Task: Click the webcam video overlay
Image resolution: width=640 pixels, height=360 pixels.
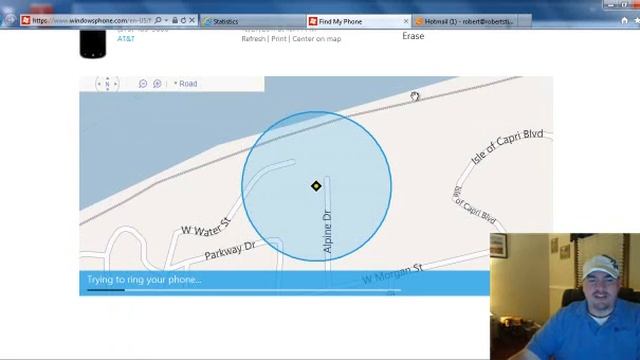Action: [565, 296]
